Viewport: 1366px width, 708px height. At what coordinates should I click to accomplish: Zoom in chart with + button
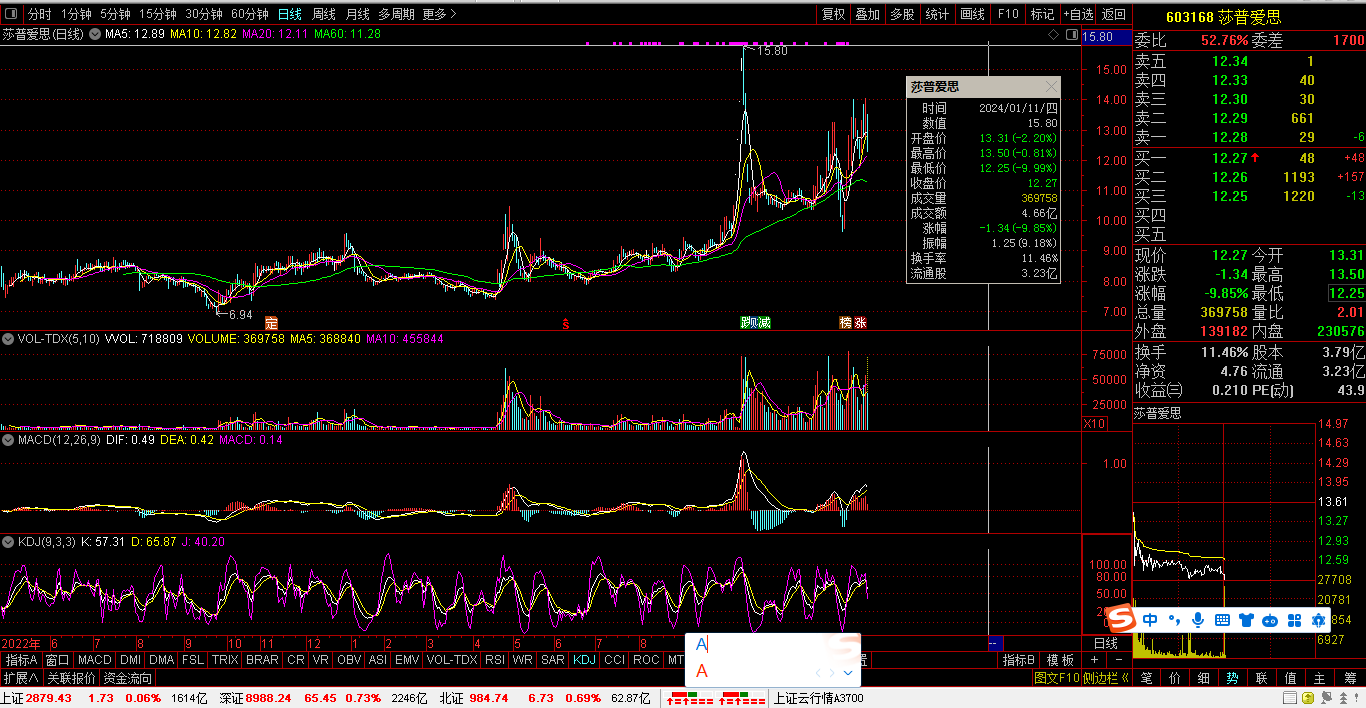tap(1094, 660)
